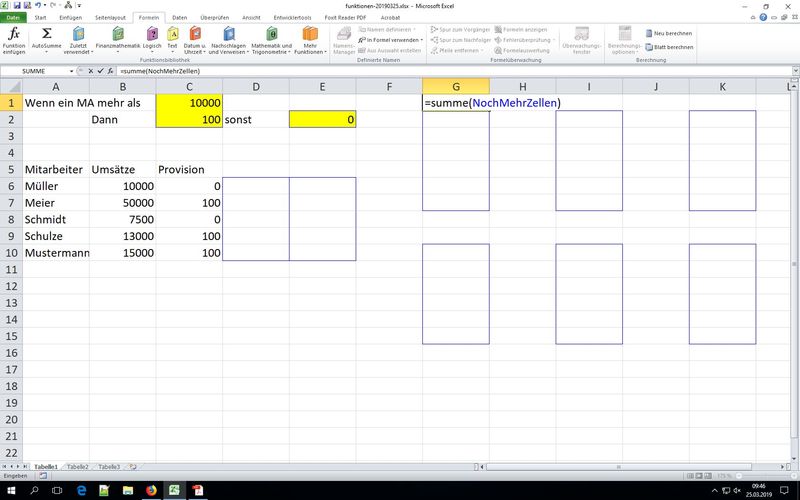Save the workbook from quick access toolbar
This screenshot has width=800, height=500.
click(17, 6)
